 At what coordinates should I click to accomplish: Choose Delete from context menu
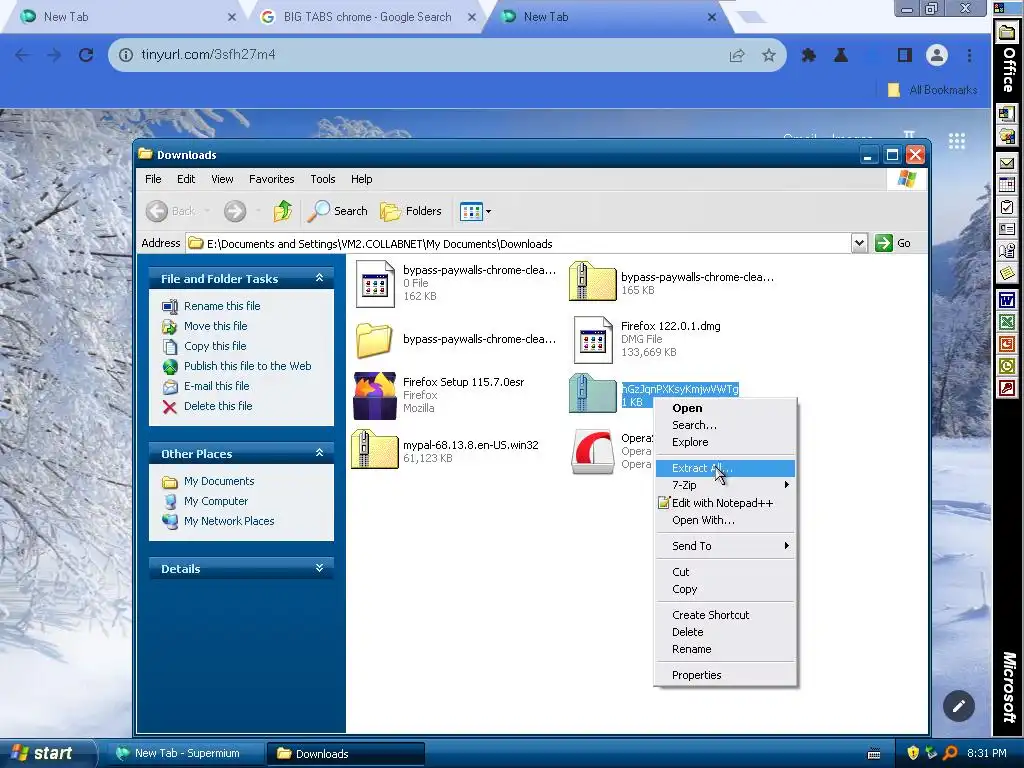click(725, 632)
